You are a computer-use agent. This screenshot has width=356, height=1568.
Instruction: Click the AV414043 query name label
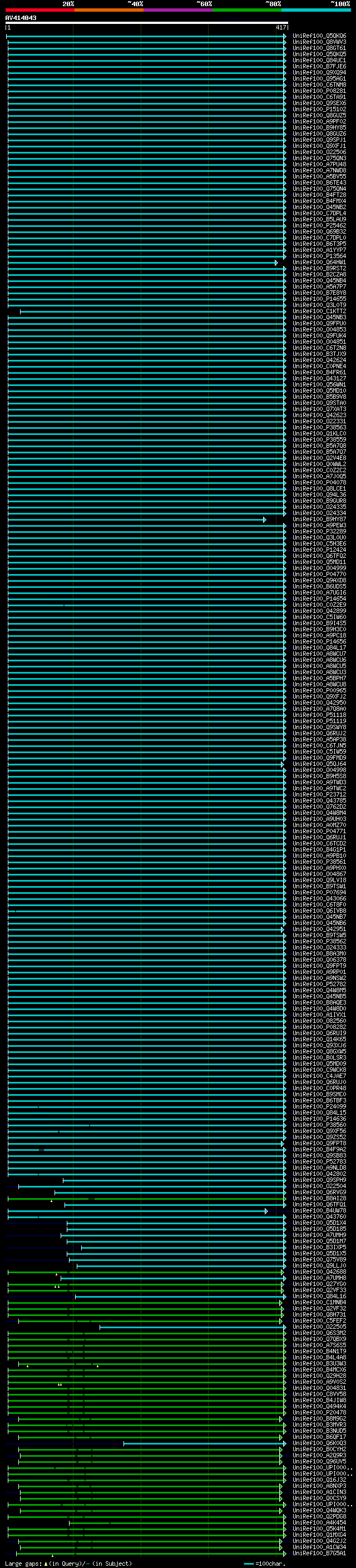(x=21, y=18)
